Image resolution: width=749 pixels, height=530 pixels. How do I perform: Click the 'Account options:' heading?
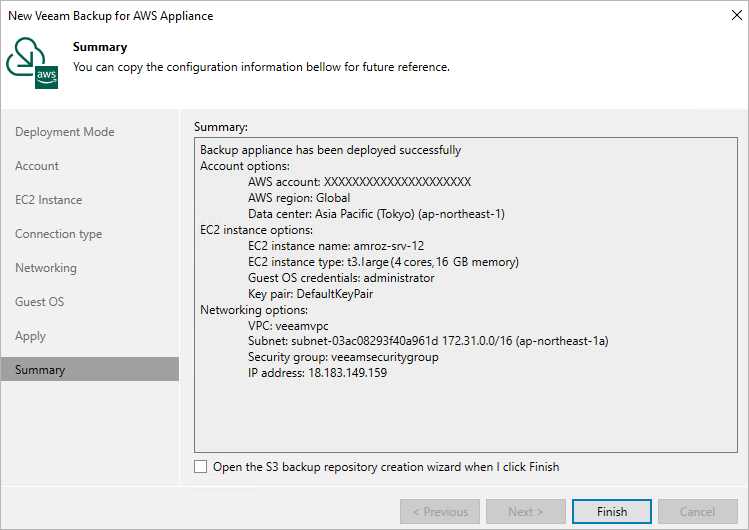tap(245, 166)
